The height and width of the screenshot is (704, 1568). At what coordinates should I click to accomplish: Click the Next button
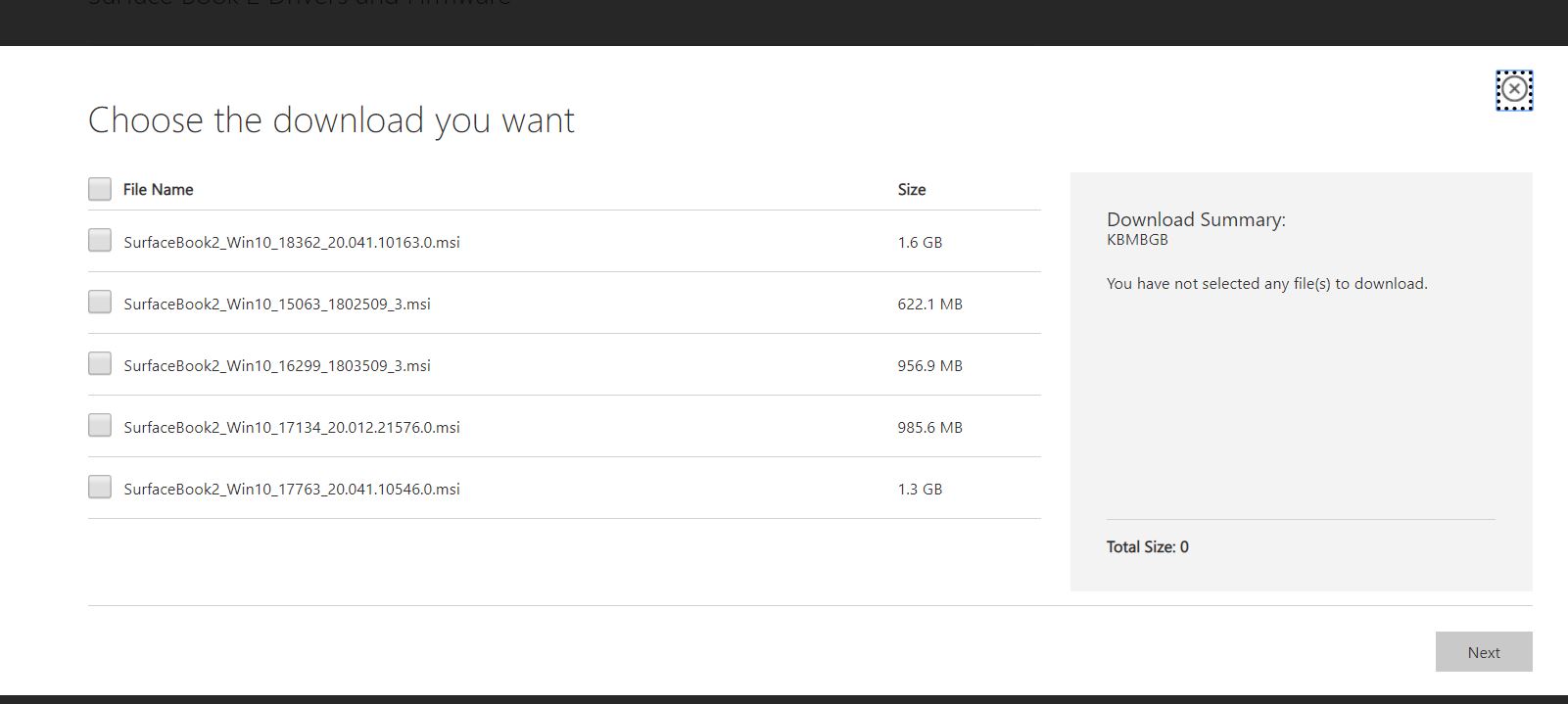(1484, 652)
